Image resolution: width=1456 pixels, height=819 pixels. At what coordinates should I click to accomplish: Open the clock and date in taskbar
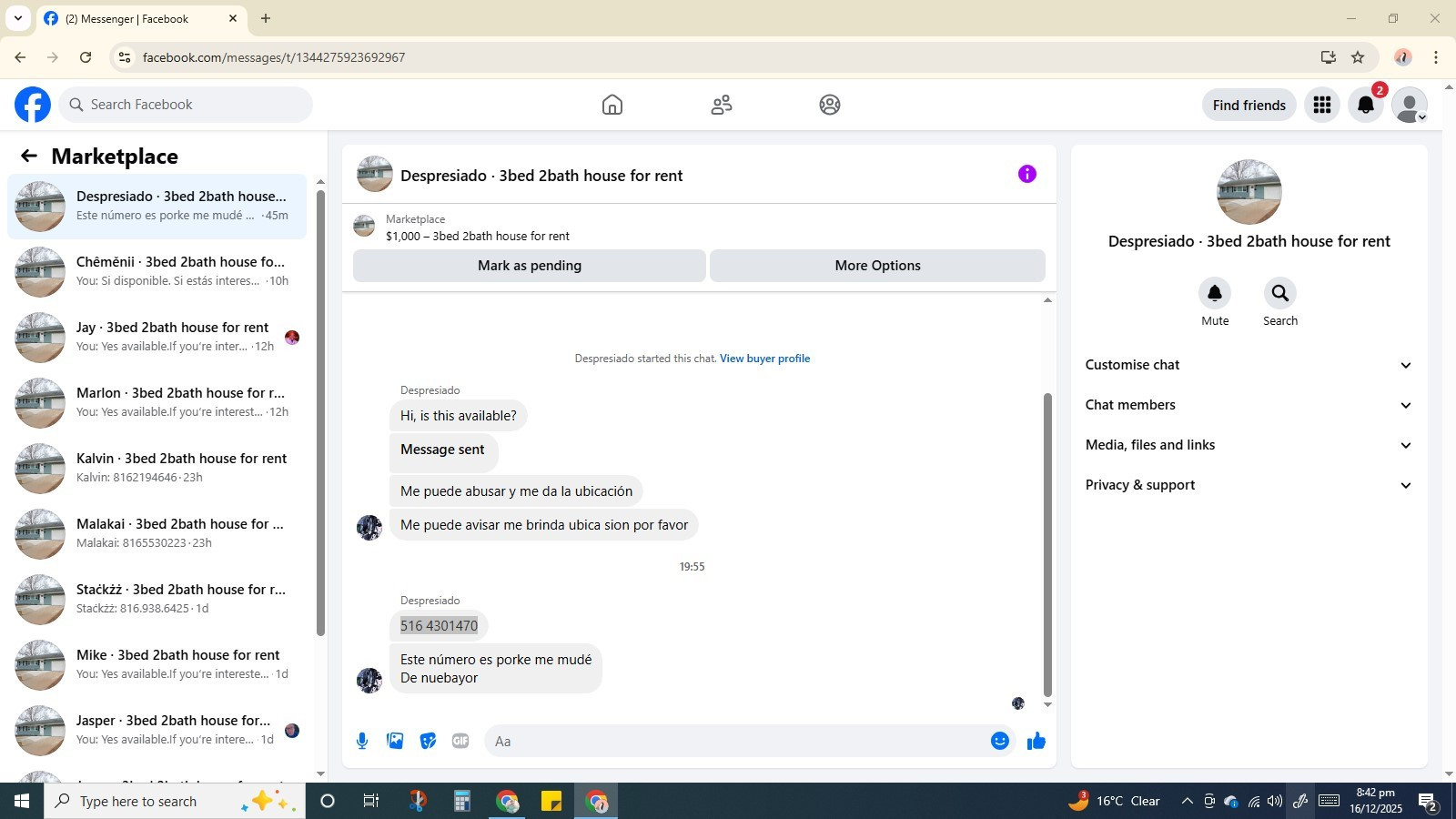1375,801
